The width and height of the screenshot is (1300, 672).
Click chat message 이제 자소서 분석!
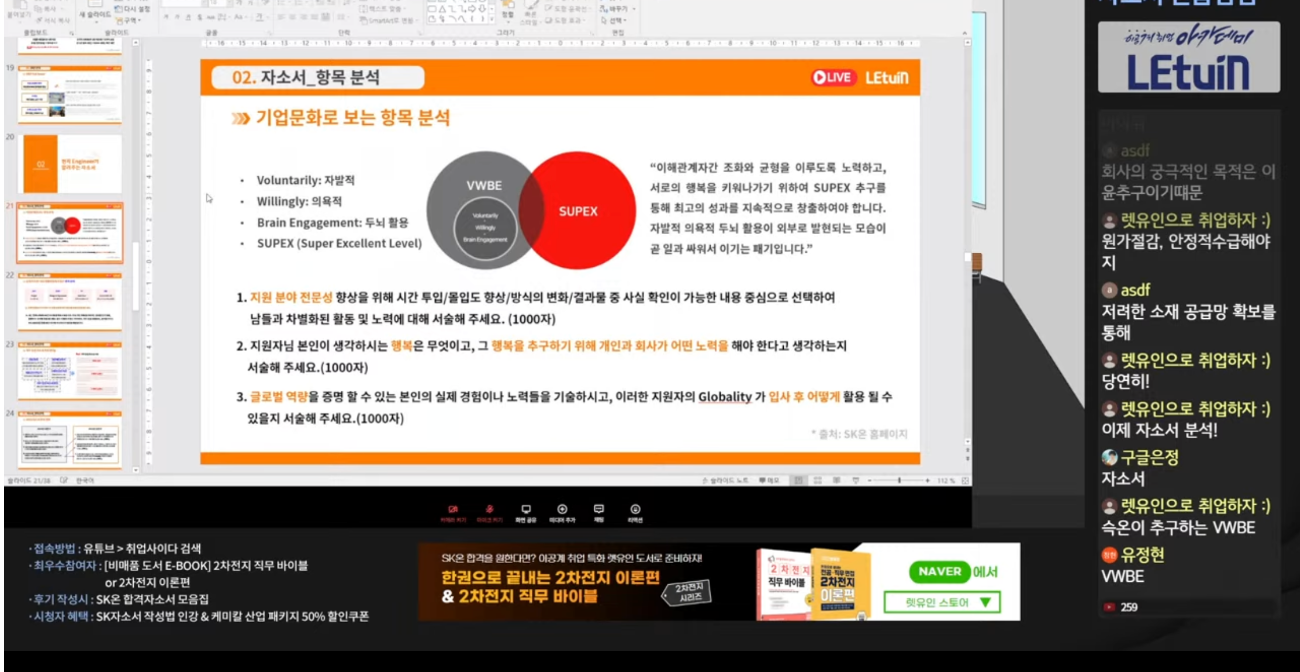click(1159, 431)
